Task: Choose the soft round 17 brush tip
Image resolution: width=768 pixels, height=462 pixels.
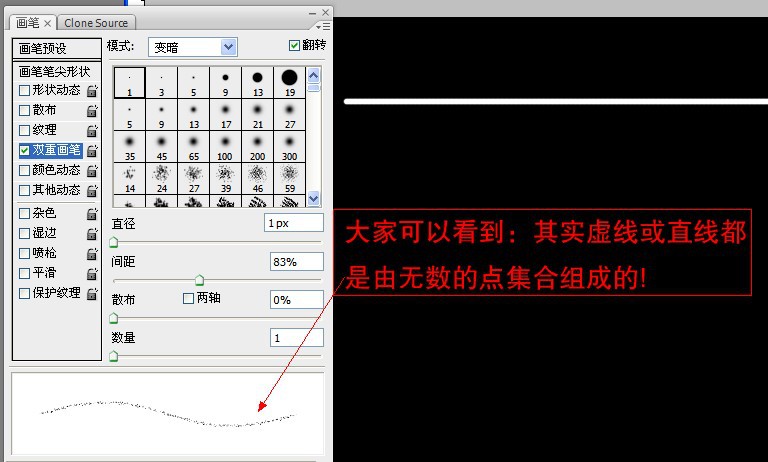Action: pyautogui.click(x=225, y=115)
